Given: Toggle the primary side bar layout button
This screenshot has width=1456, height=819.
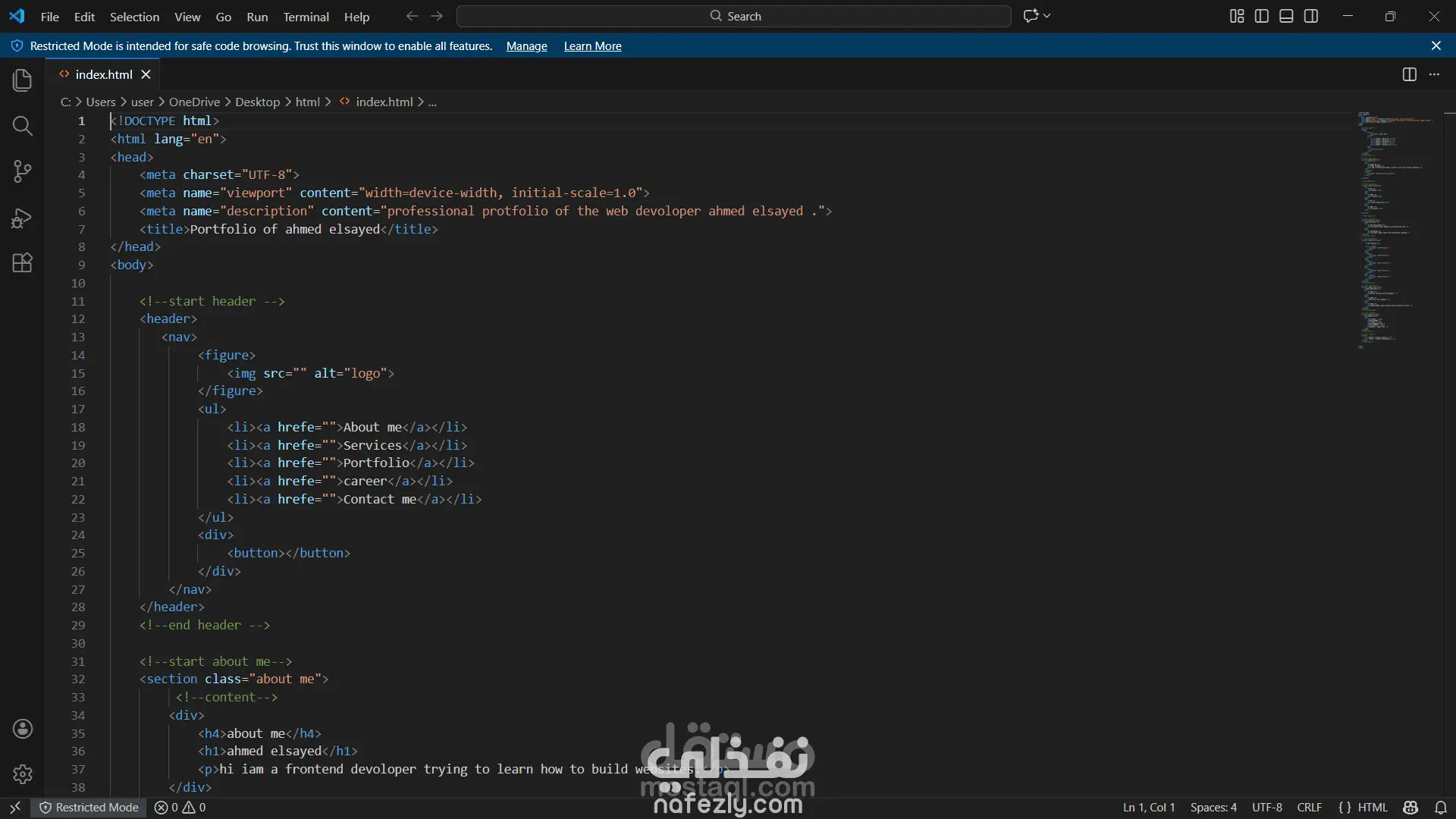Looking at the screenshot, I should (1262, 16).
